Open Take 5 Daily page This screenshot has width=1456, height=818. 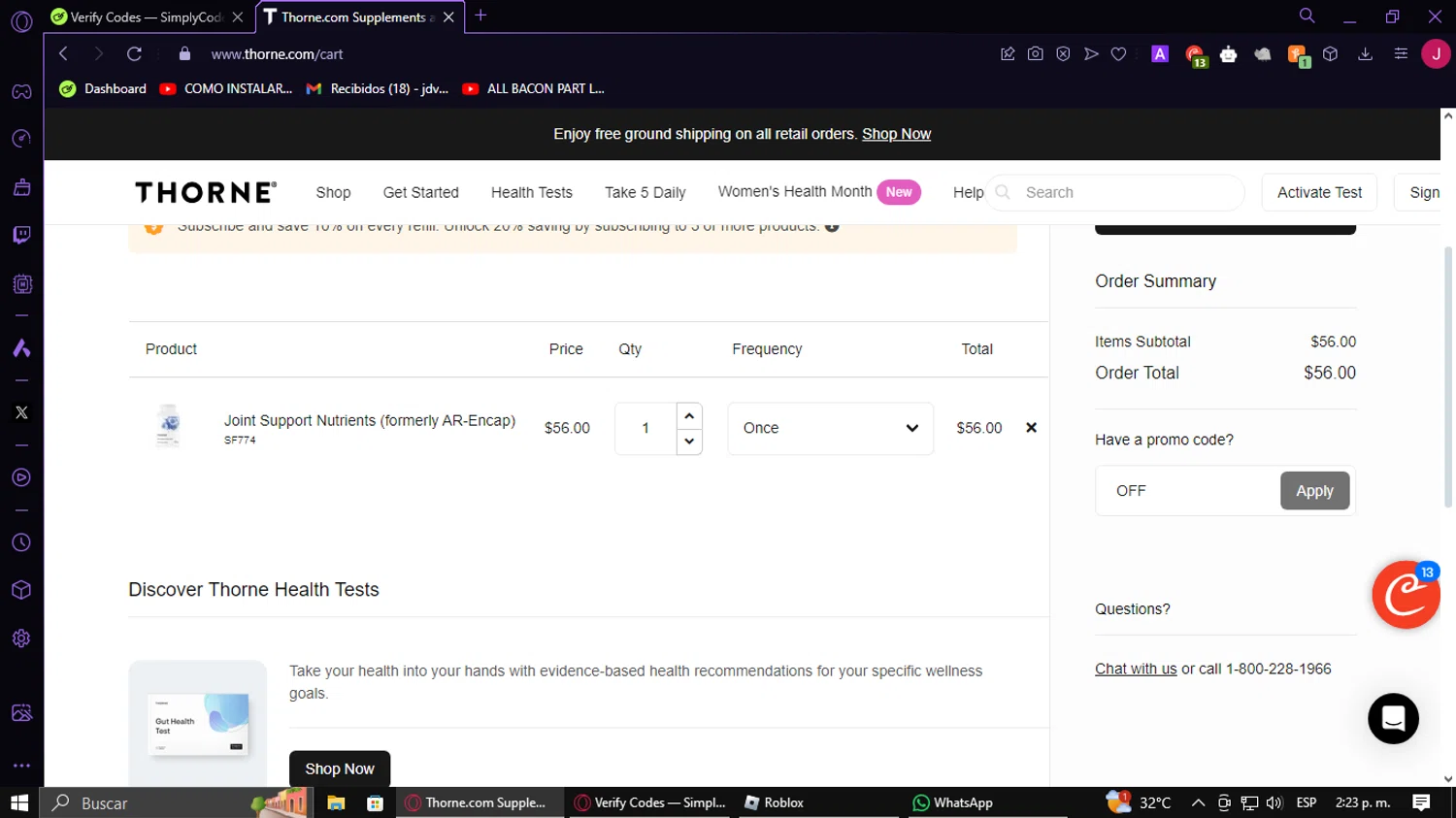click(x=645, y=192)
